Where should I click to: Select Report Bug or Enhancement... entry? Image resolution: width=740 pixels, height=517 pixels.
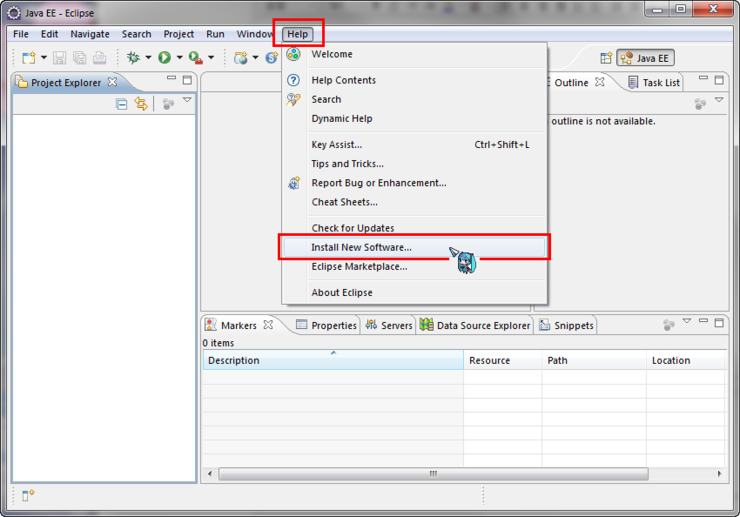[414, 183]
